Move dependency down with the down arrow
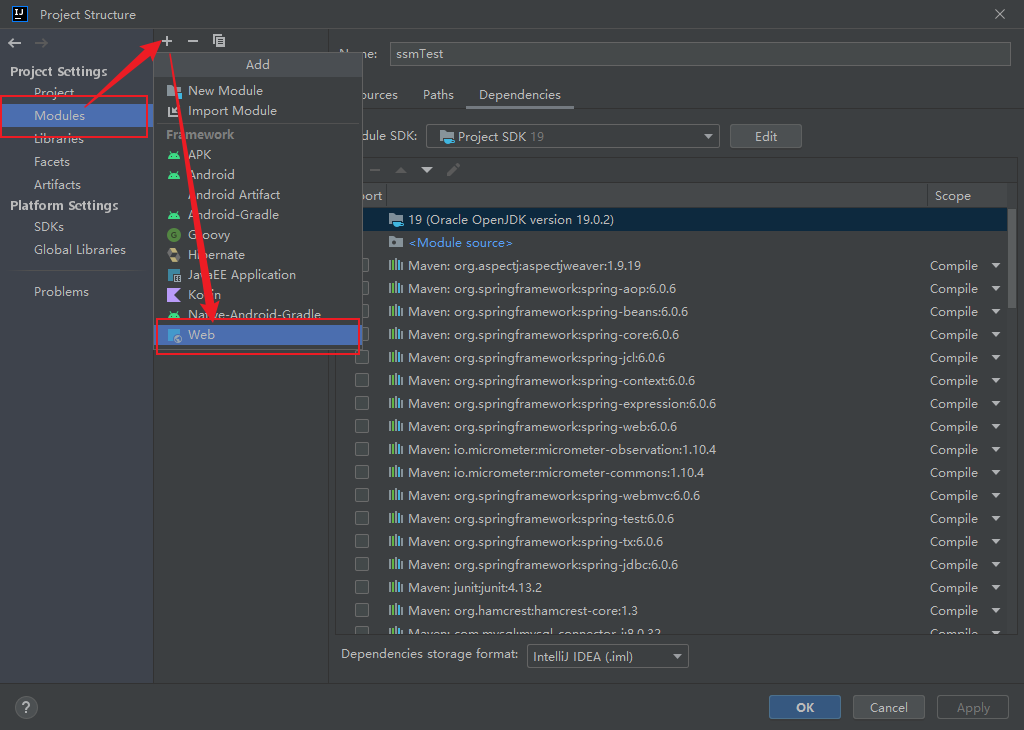 [x=427, y=170]
